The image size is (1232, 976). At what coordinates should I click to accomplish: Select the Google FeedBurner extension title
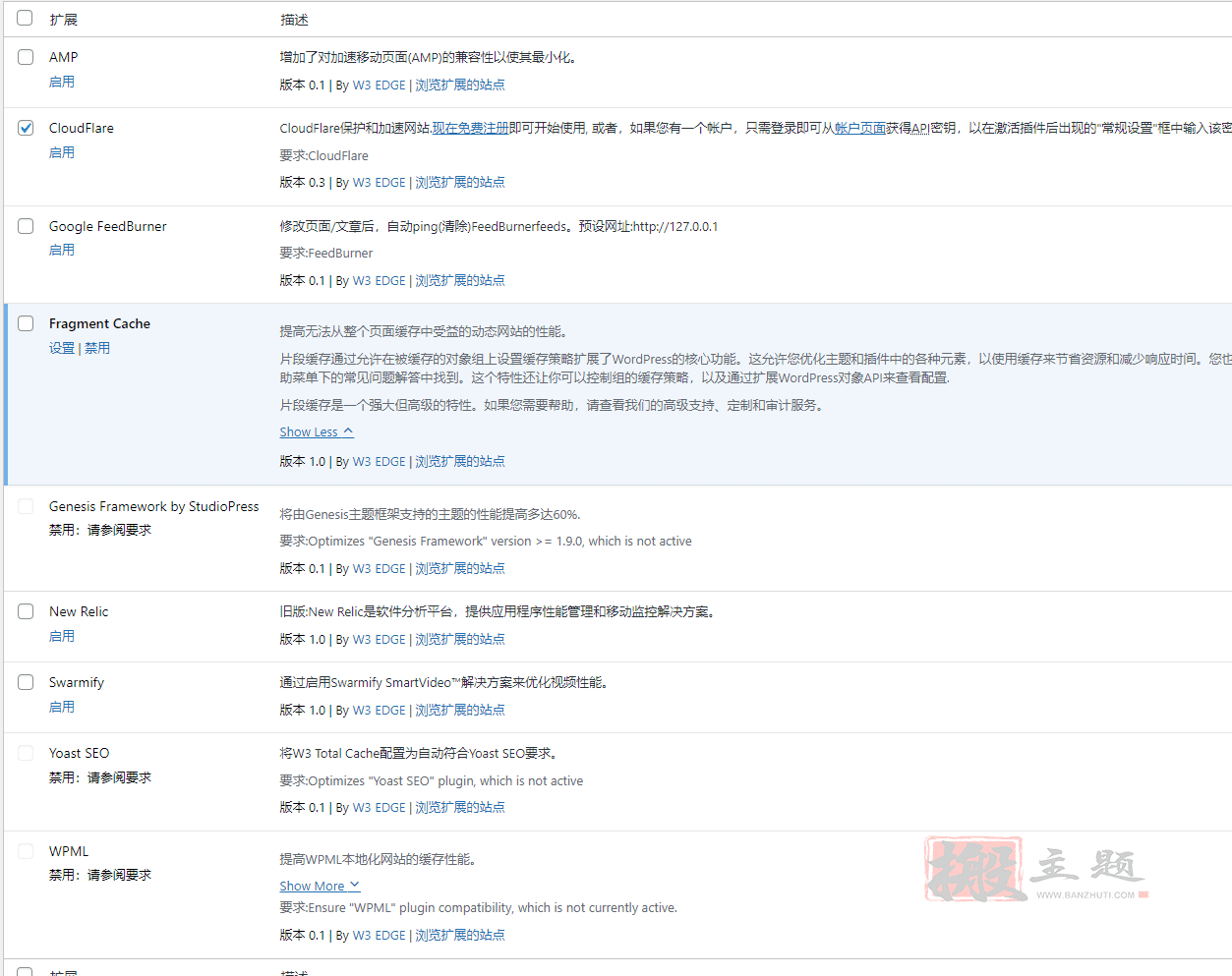(x=108, y=226)
